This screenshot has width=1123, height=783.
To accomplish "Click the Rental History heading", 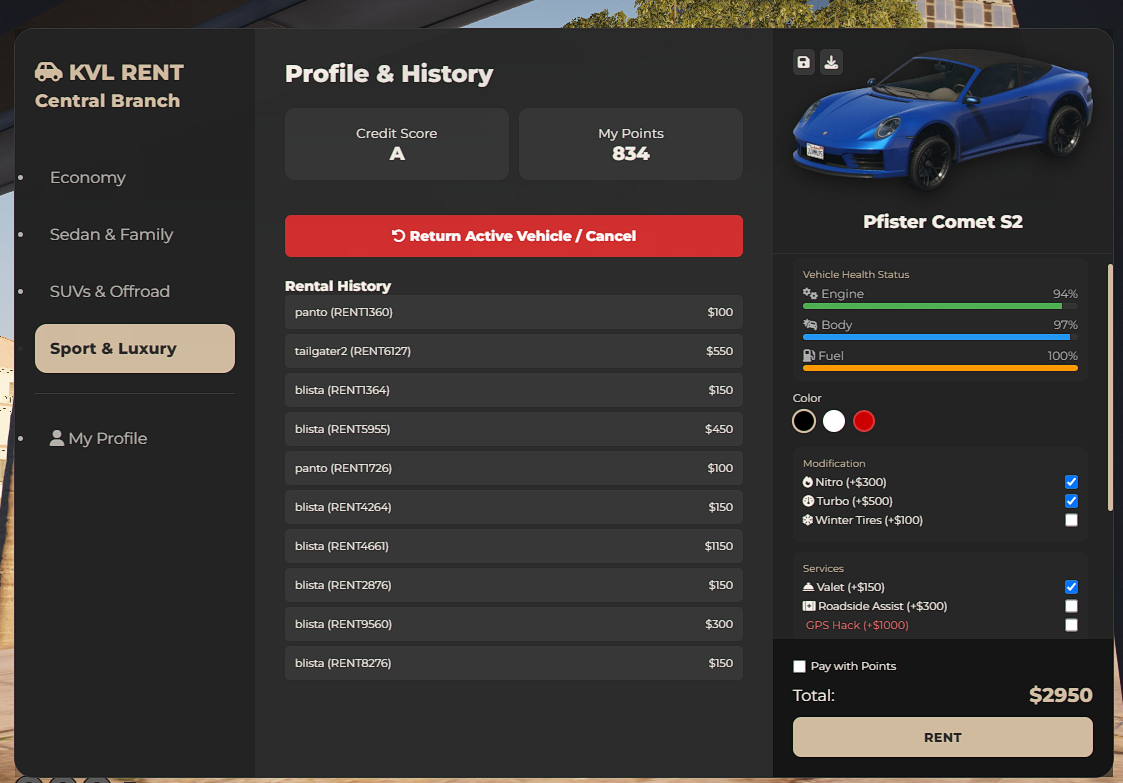I will 338,286.
